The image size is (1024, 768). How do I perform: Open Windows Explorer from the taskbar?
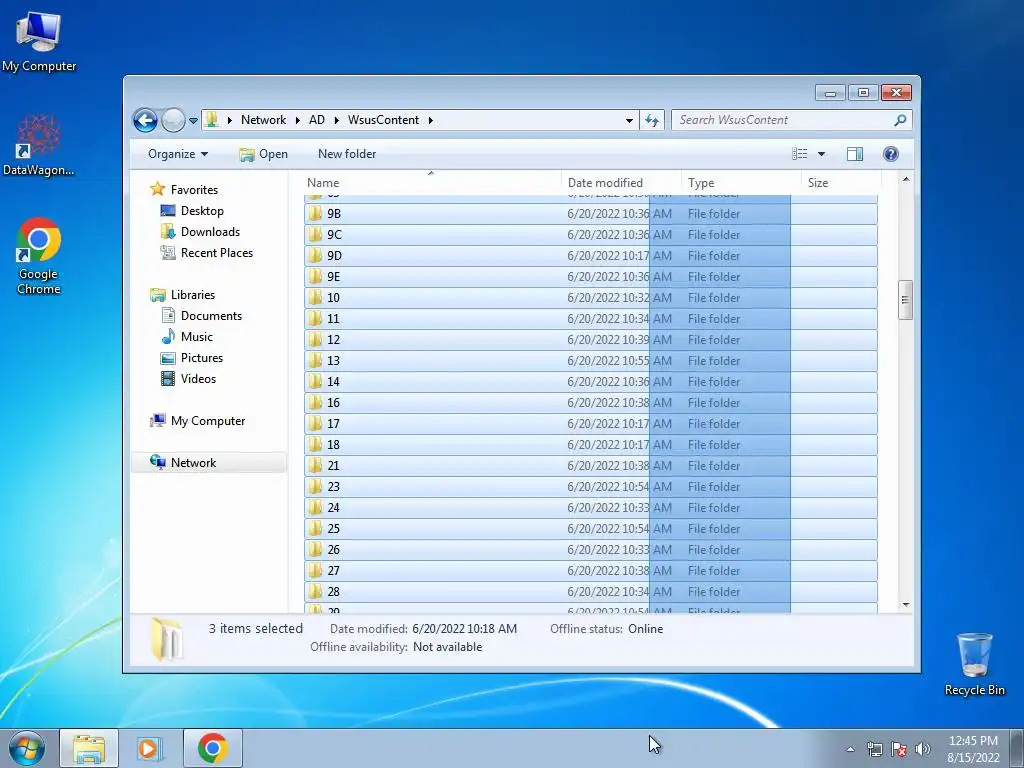point(89,748)
